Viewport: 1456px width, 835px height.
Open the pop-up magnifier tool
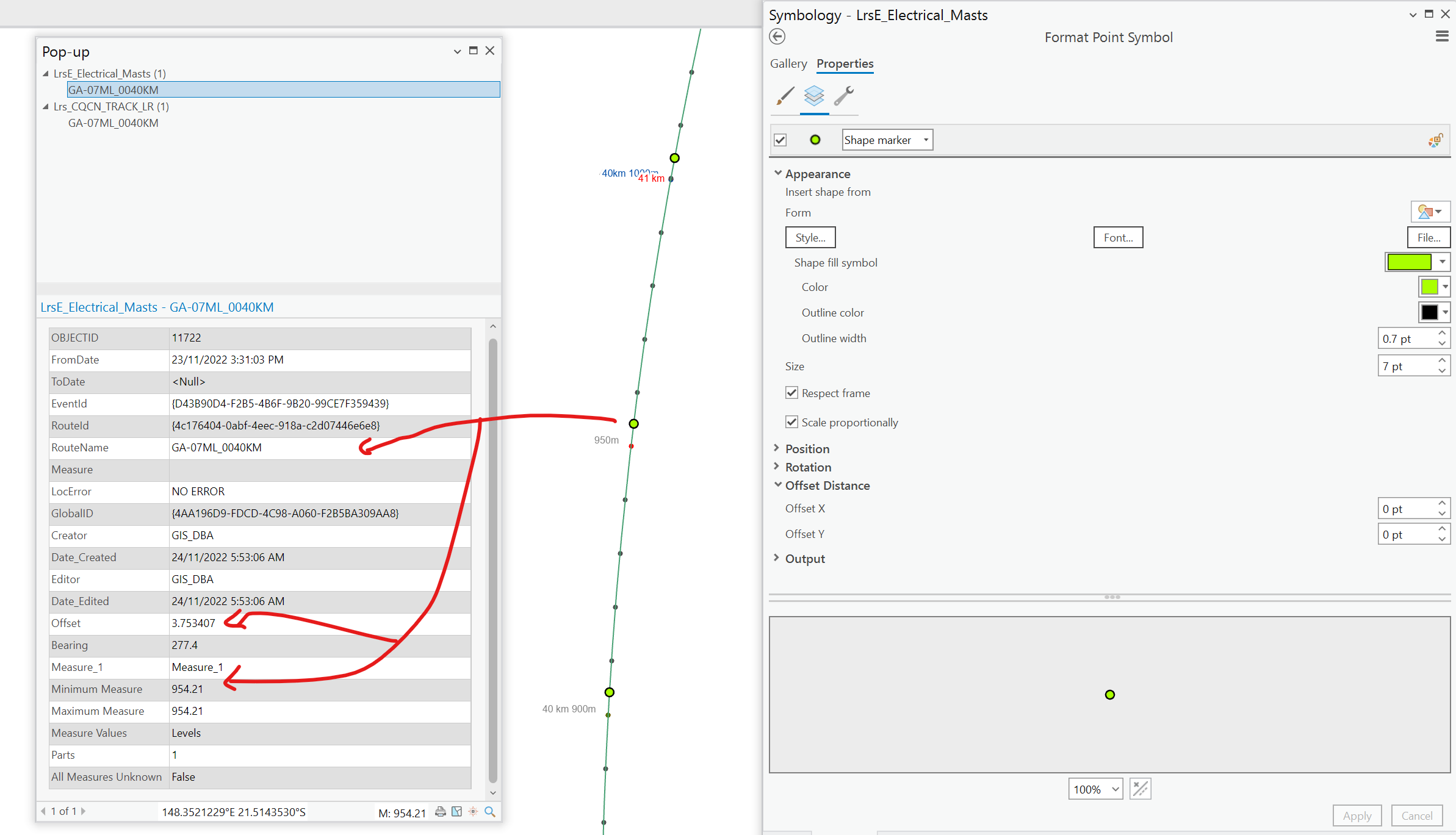(x=490, y=812)
